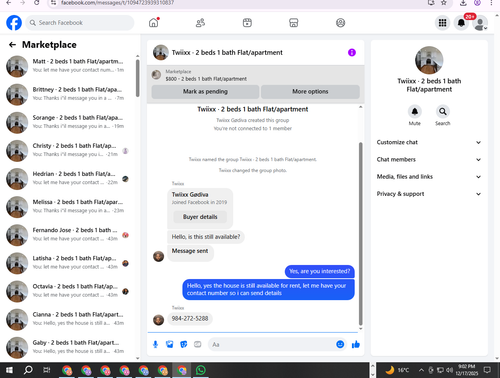
Task: Click 'Hello, is this still available?' message
Action: click(206, 237)
